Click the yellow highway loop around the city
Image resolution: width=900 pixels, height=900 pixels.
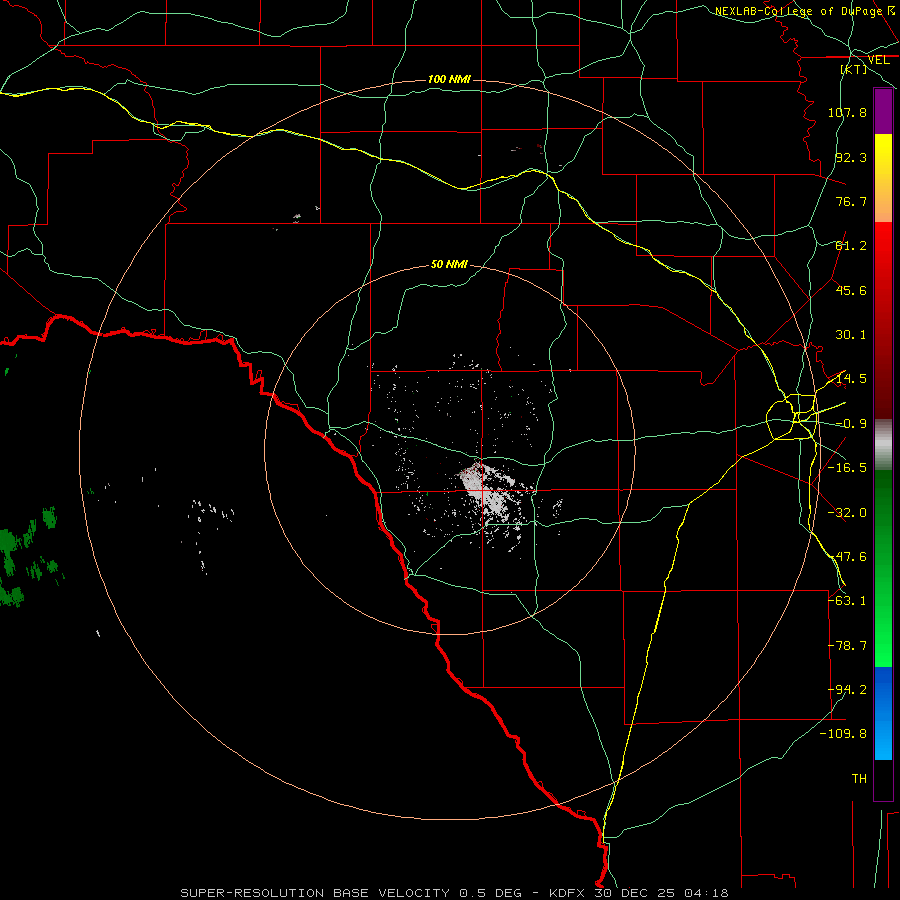click(793, 417)
